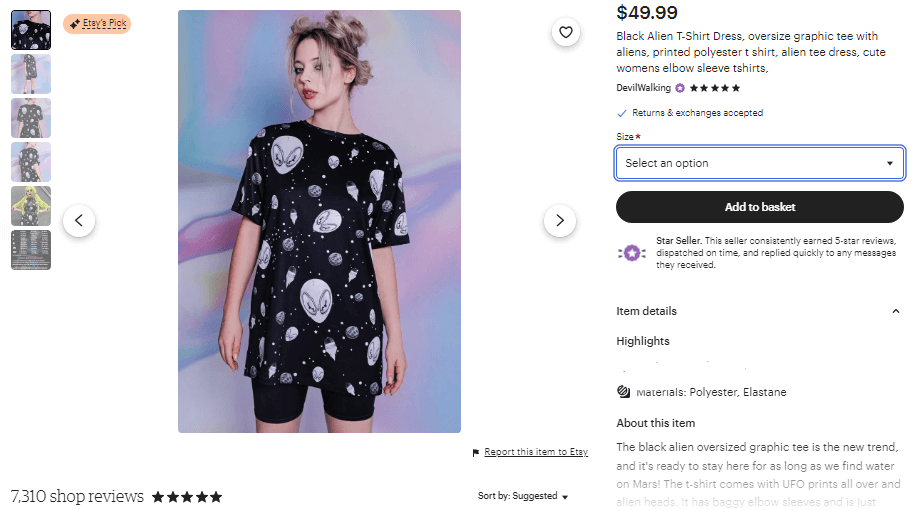Click the Star Seller badge icon
The width and height of the screenshot is (918, 510).
(x=632, y=253)
